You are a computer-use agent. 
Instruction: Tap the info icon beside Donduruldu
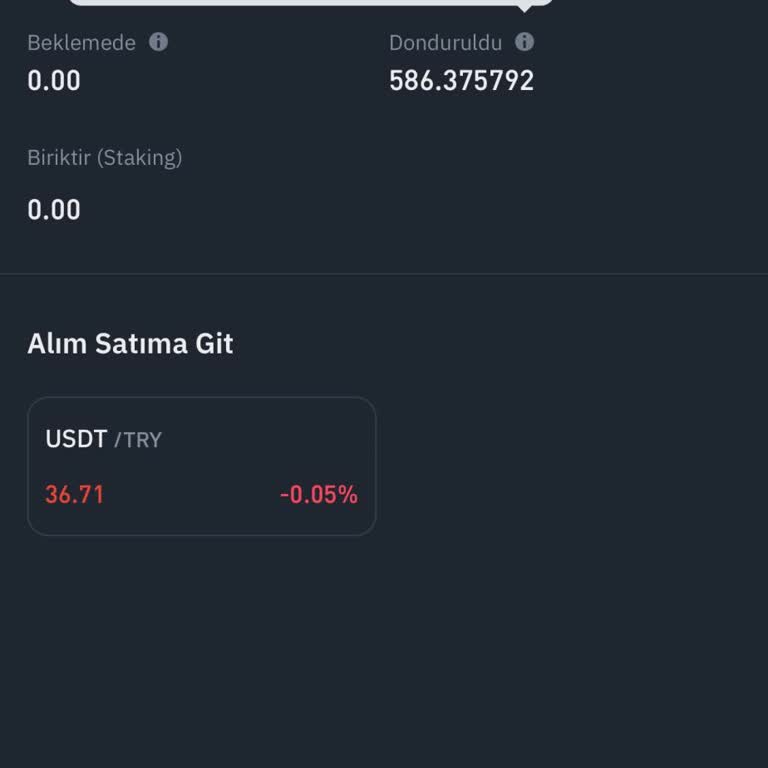click(524, 42)
